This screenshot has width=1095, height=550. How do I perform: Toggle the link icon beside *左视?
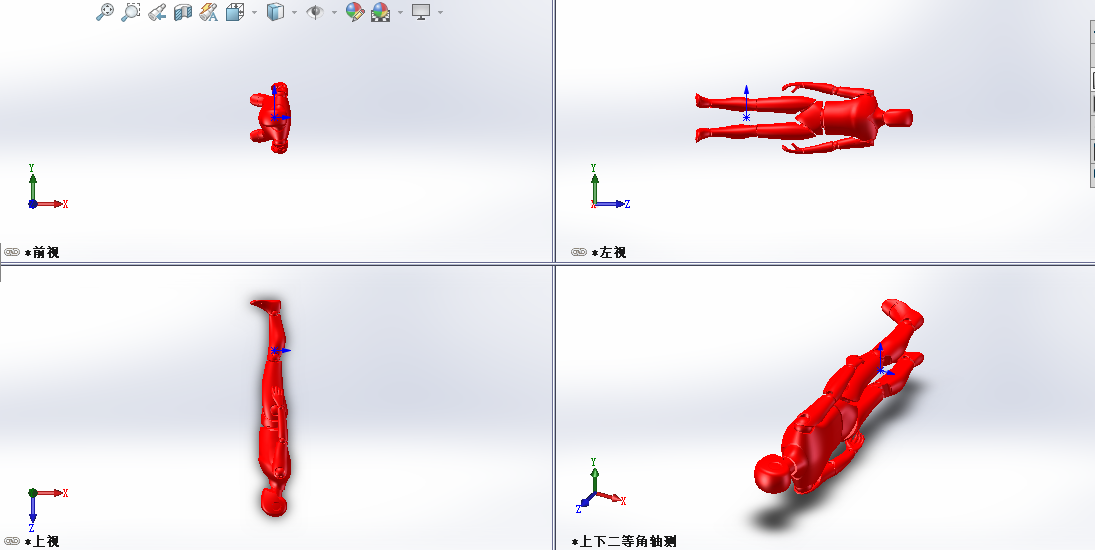point(578,253)
